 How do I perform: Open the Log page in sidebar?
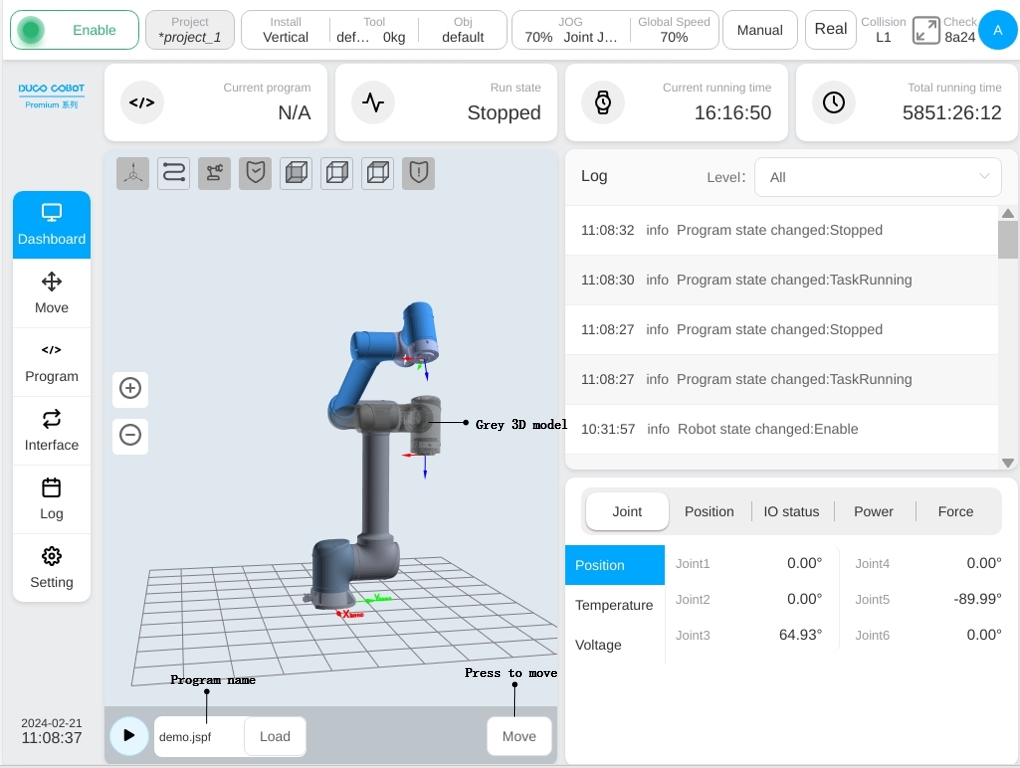[51, 499]
